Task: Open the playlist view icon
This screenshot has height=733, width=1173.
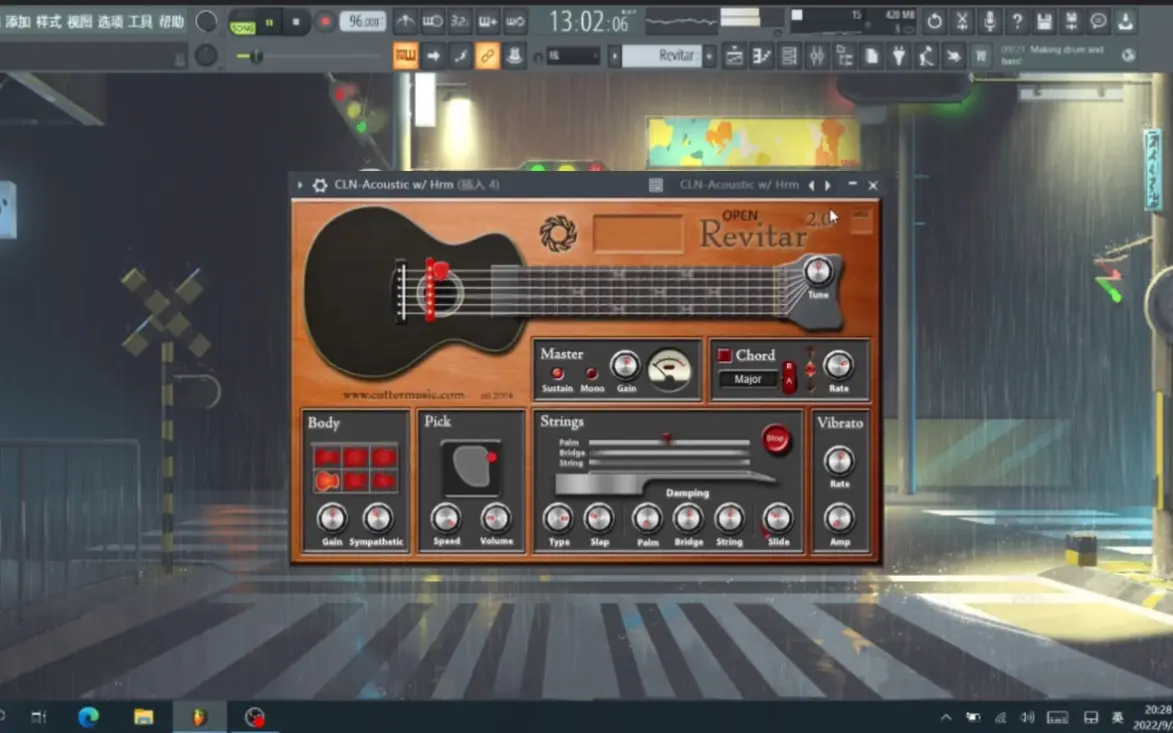Action: coord(735,55)
